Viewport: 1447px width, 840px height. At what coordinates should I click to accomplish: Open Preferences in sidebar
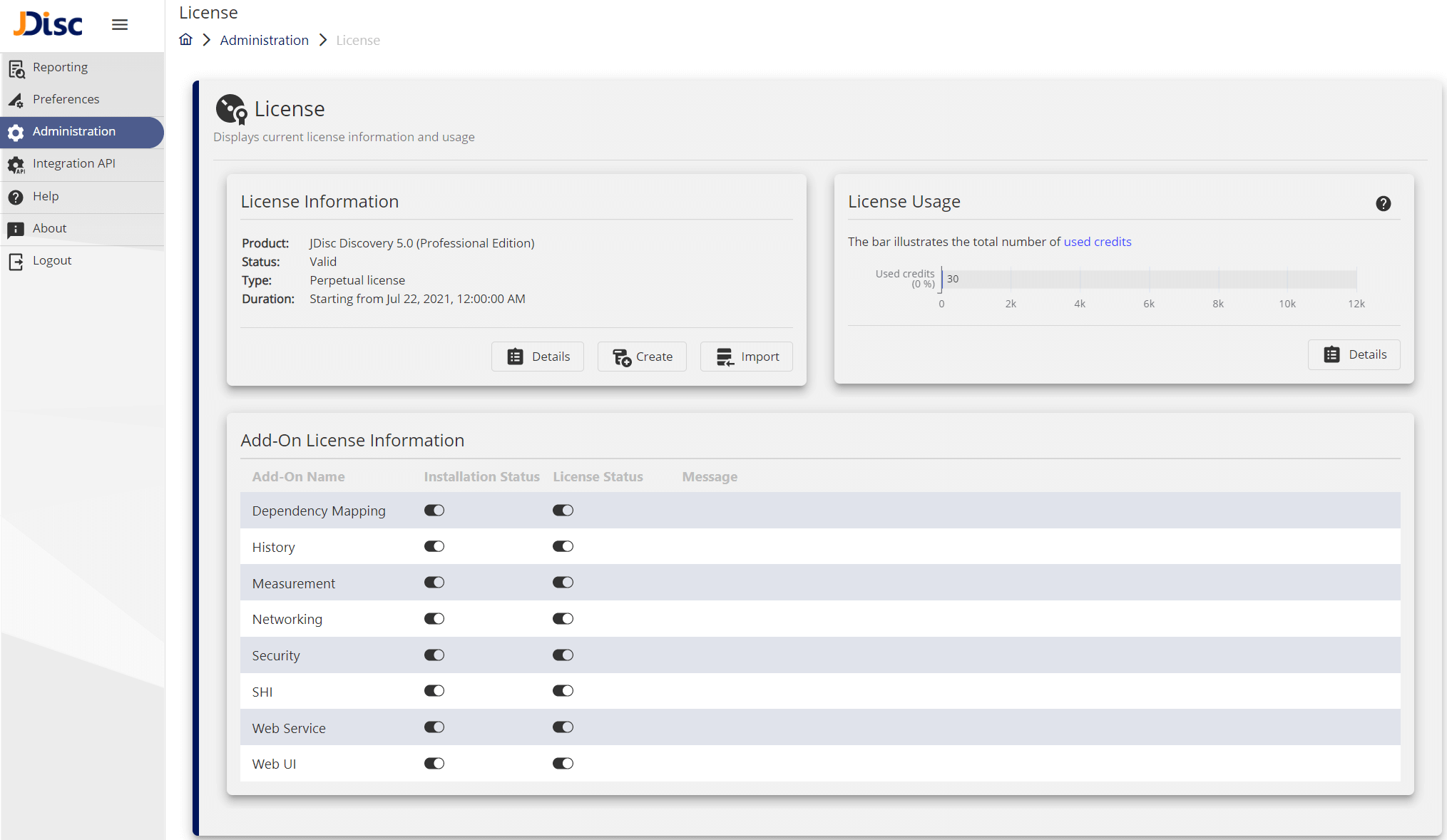66,99
